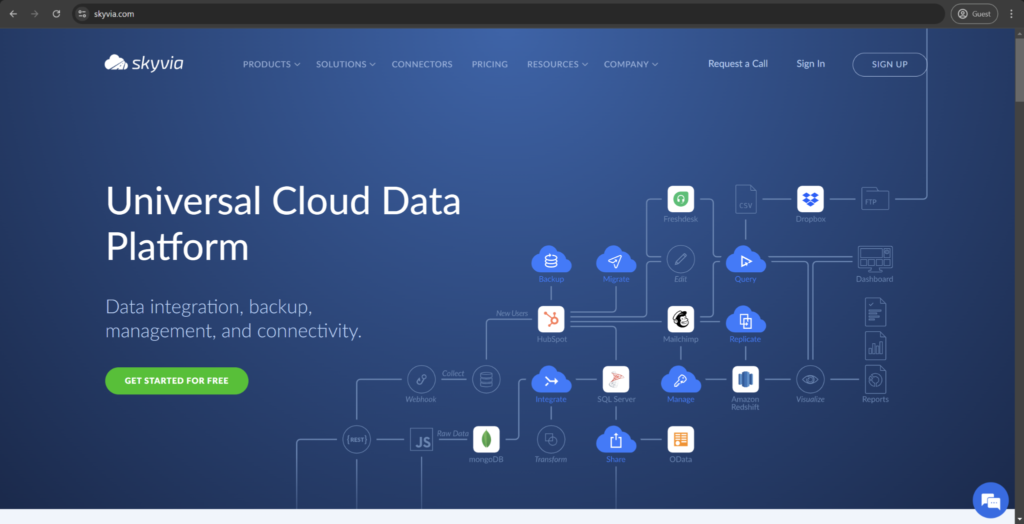Click the Request a Call link

(x=738, y=63)
